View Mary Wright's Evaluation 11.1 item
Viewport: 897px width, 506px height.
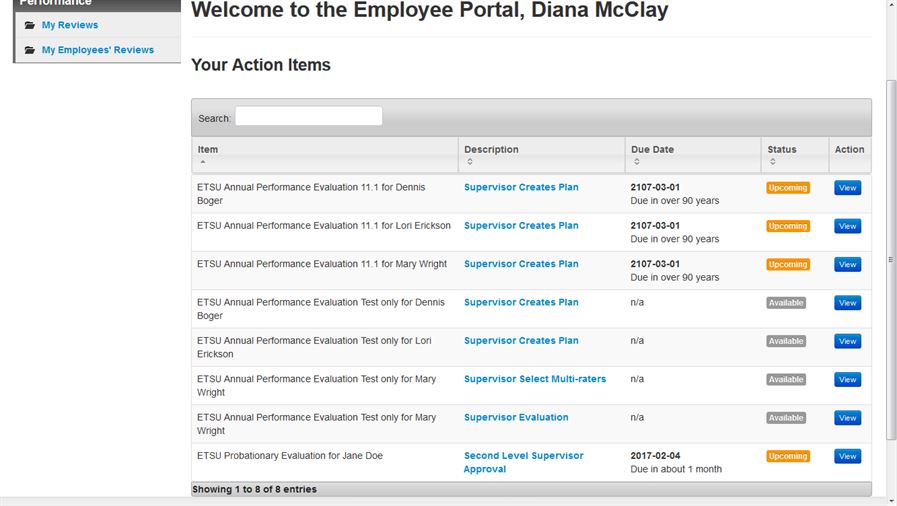[x=847, y=265]
